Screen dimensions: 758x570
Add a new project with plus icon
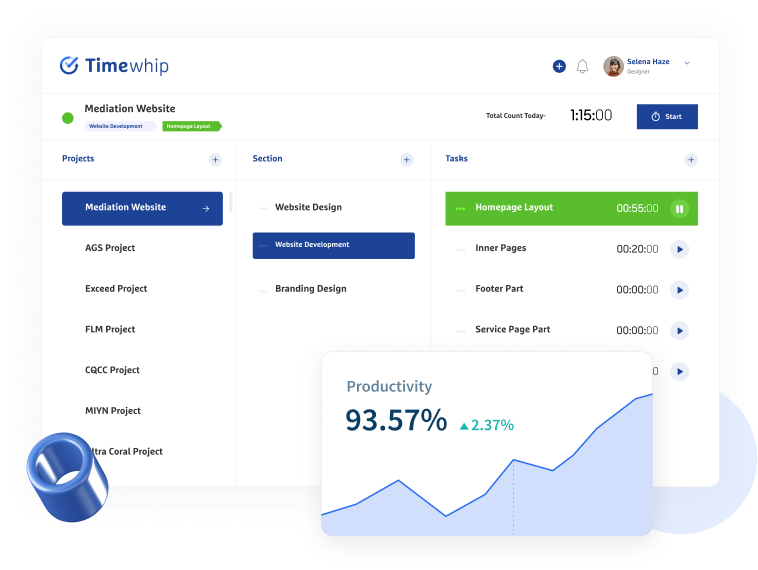point(215,160)
